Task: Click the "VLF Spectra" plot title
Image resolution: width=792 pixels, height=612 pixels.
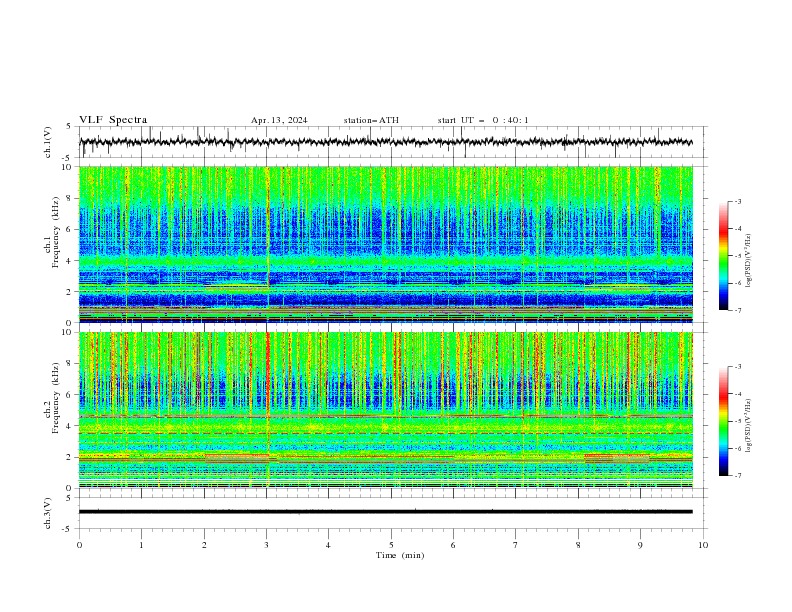Action: tap(113, 120)
